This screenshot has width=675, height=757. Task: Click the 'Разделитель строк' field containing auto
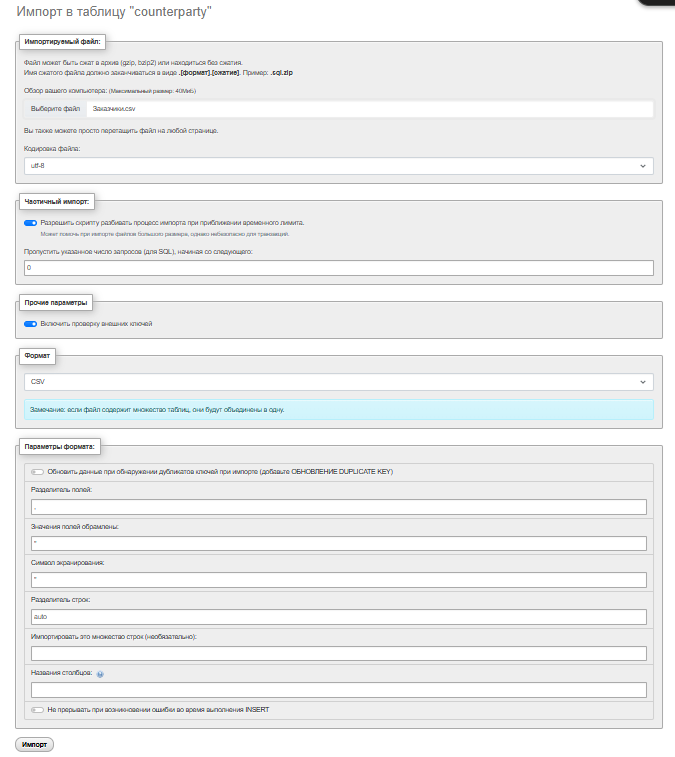(338, 616)
